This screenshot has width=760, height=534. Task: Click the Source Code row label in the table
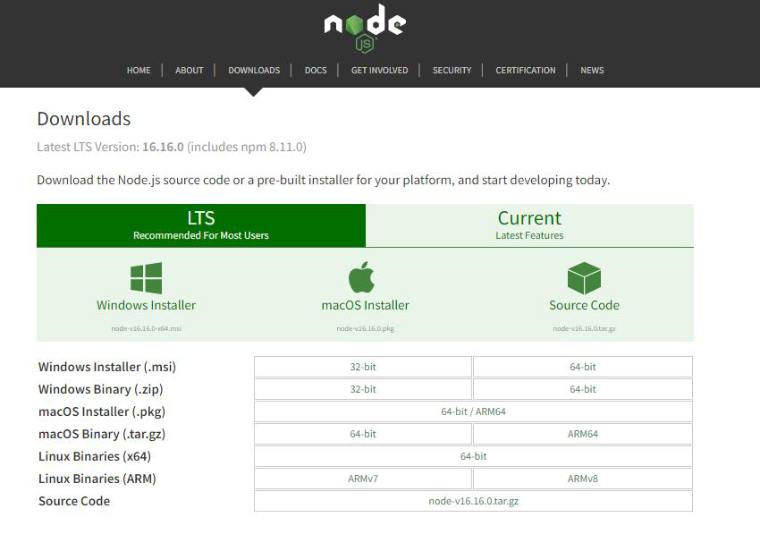click(74, 501)
